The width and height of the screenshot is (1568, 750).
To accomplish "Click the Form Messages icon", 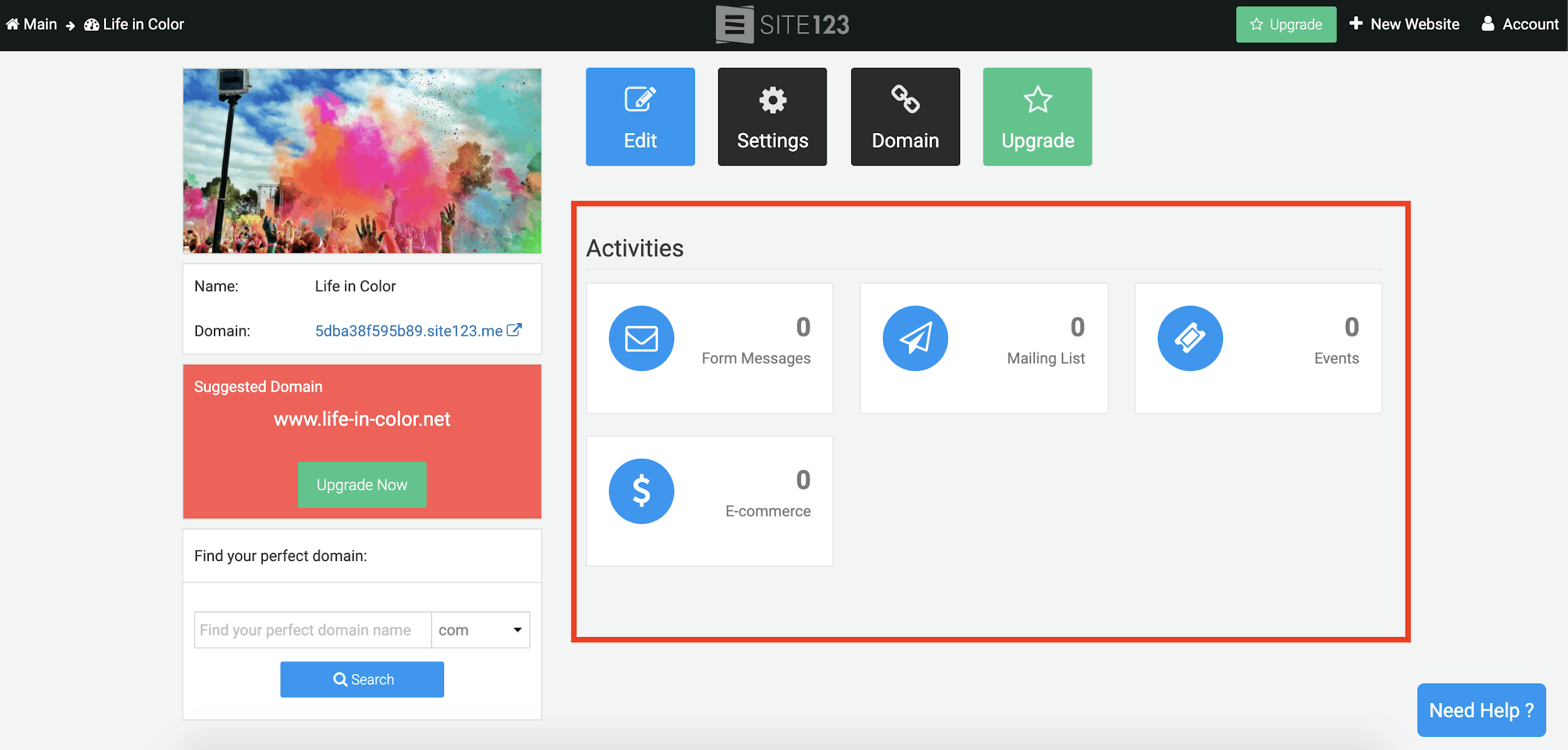I will click(x=642, y=339).
